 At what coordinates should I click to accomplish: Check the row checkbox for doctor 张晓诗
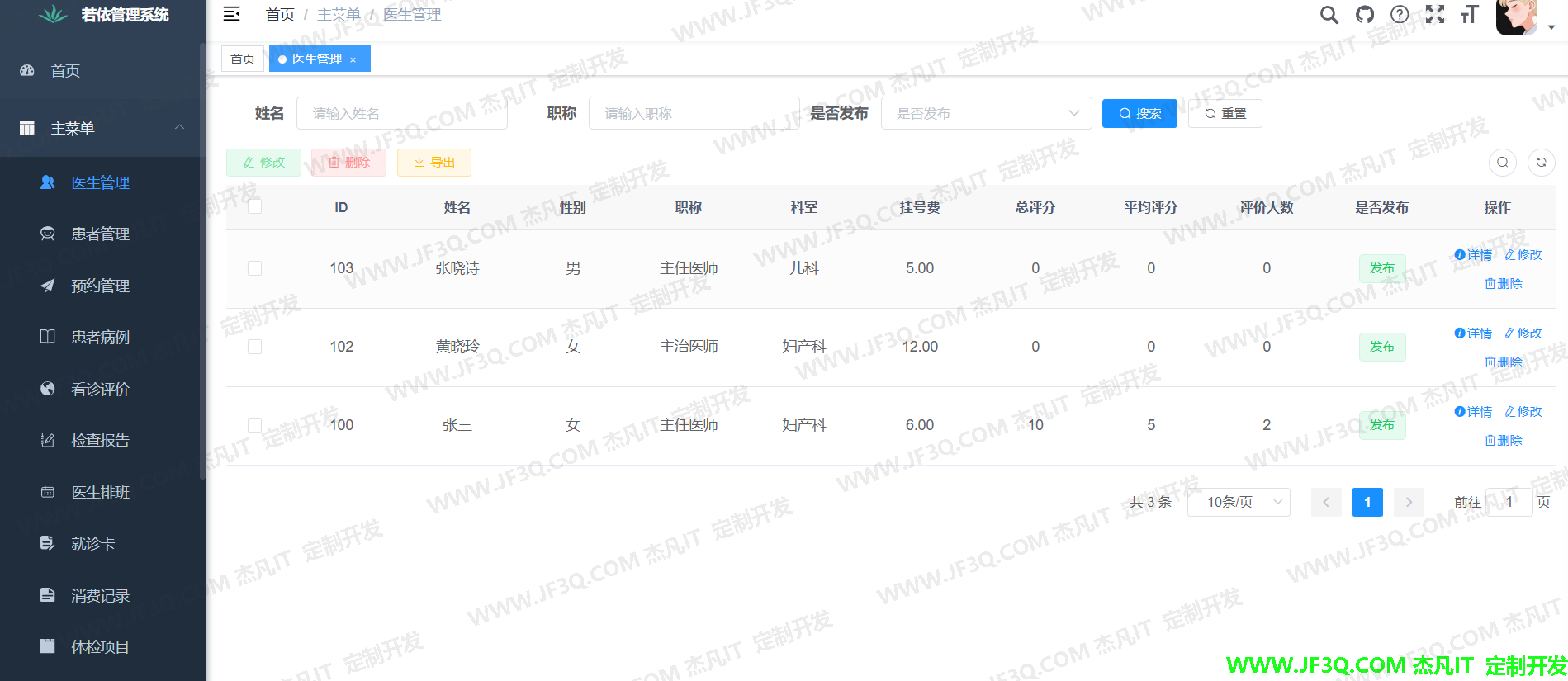pos(254,268)
